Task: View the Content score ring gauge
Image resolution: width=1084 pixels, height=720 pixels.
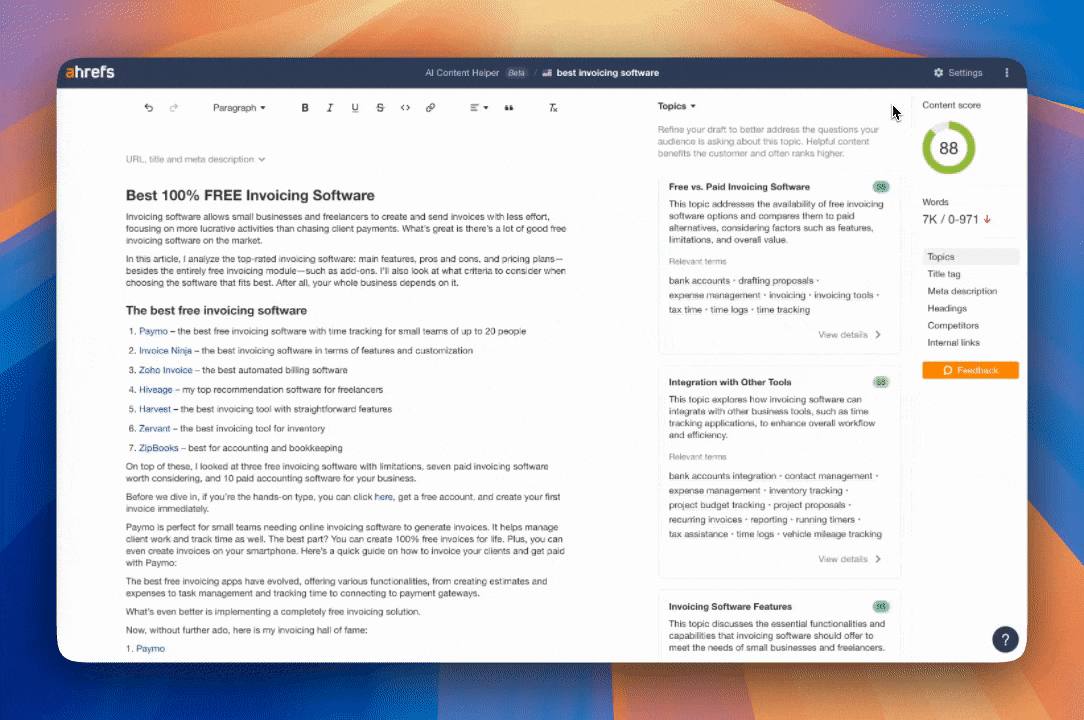Action: (x=948, y=148)
